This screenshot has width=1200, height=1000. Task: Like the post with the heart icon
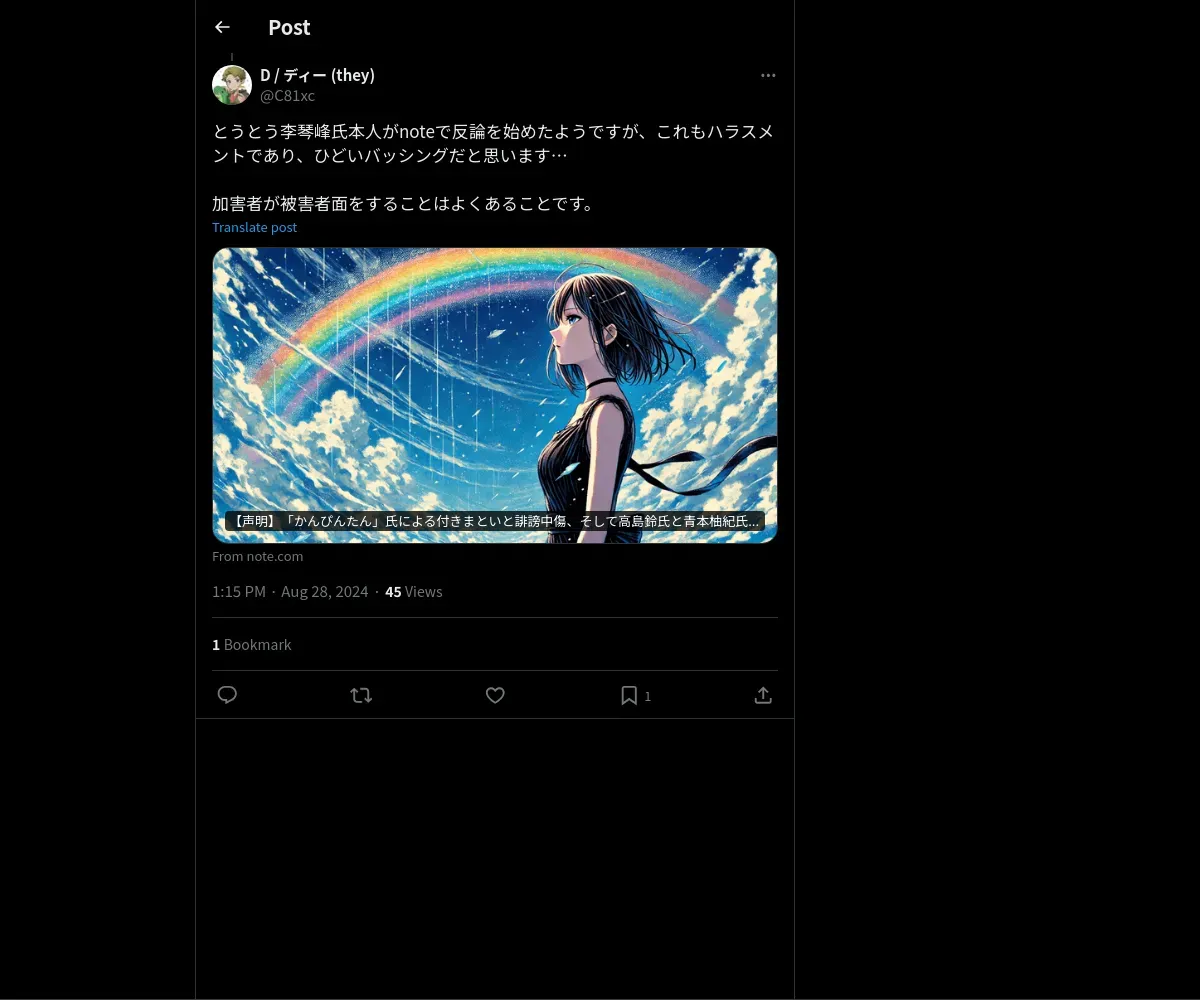click(x=495, y=695)
